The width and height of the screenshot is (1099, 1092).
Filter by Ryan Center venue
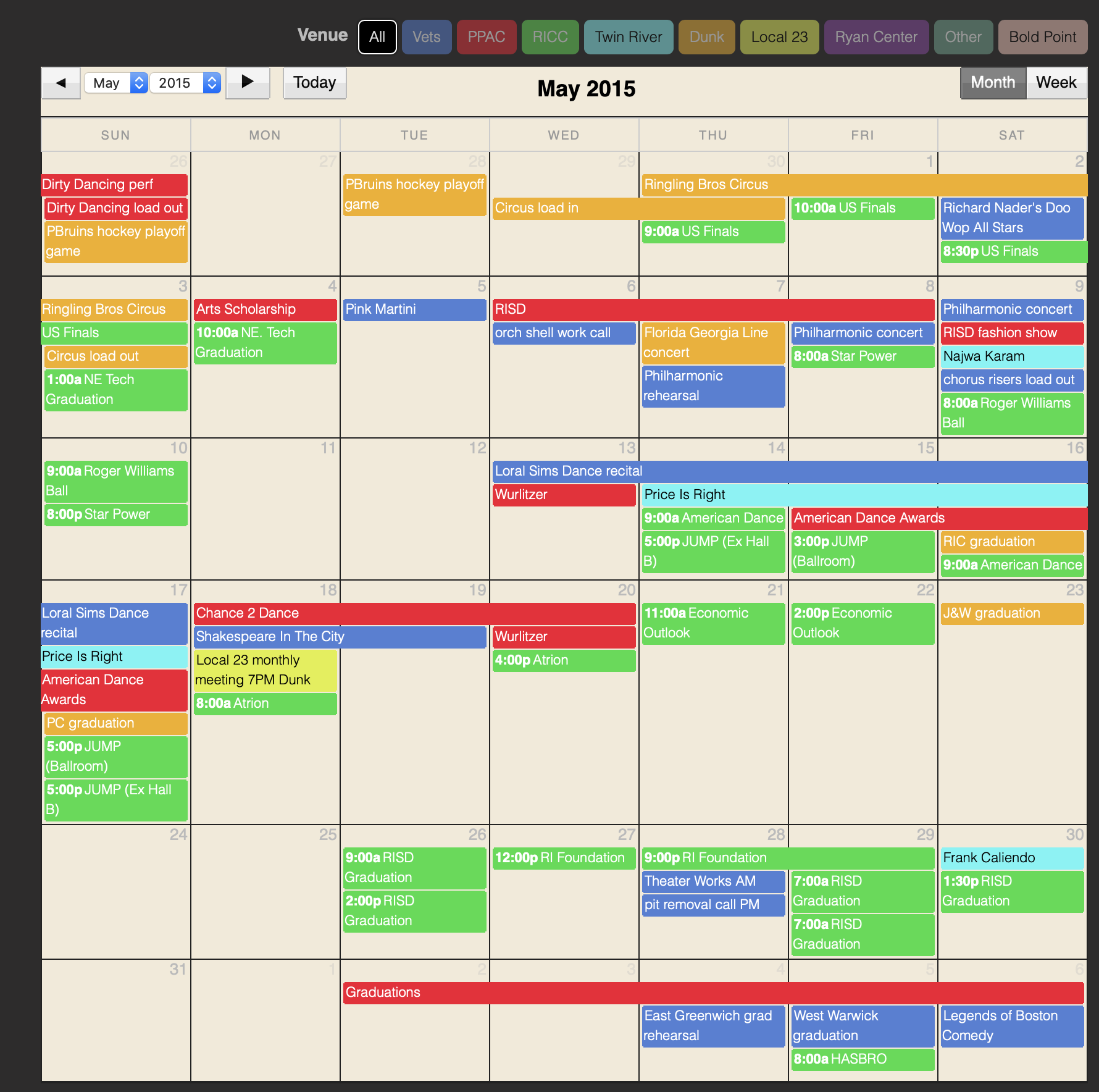[875, 37]
